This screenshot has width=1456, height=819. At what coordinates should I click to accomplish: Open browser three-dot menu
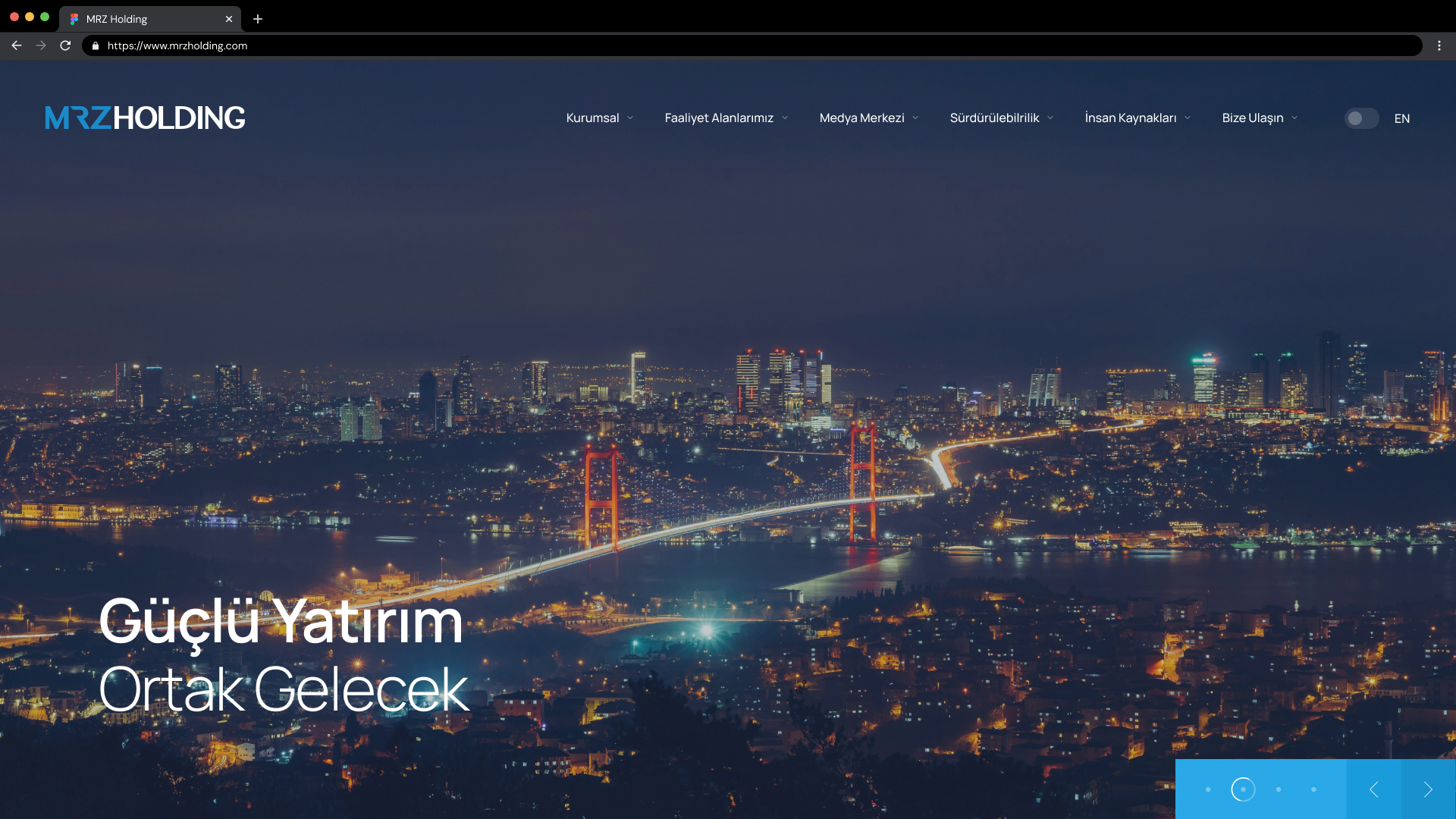(1439, 45)
